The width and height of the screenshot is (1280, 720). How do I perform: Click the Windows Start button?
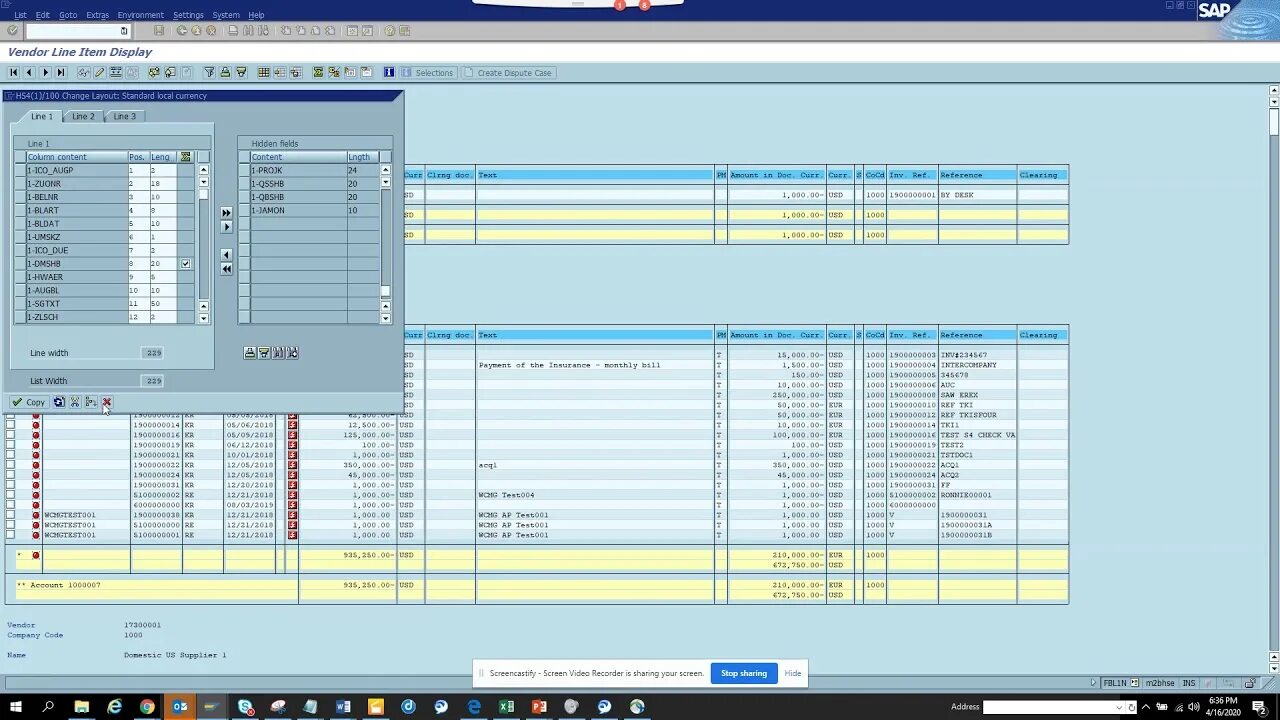click(16, 707)
